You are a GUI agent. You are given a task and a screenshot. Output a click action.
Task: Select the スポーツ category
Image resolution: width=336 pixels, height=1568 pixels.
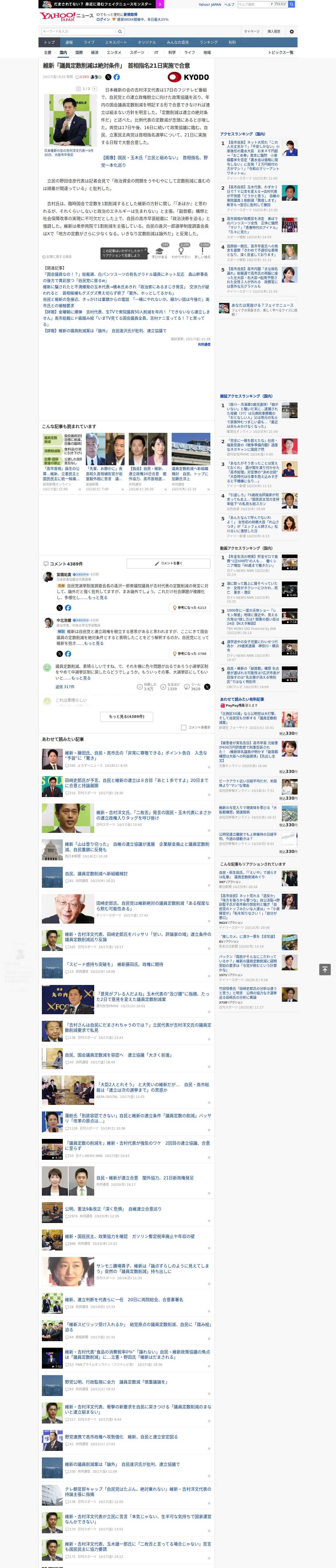(137, 52)
